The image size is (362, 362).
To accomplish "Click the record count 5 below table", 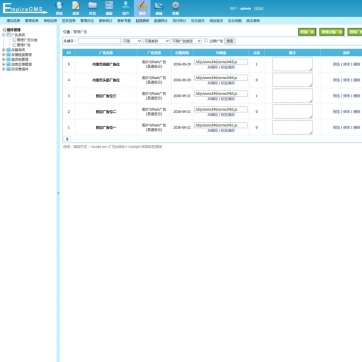I will pos(67,139).
